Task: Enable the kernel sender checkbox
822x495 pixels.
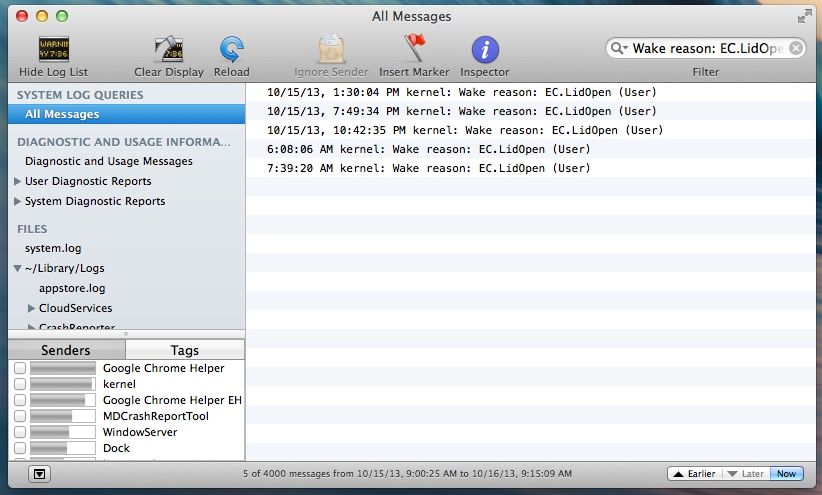Action: coord(20,384)
